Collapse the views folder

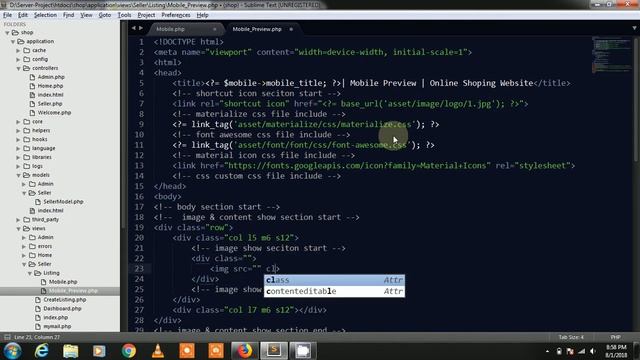(18, 229)
